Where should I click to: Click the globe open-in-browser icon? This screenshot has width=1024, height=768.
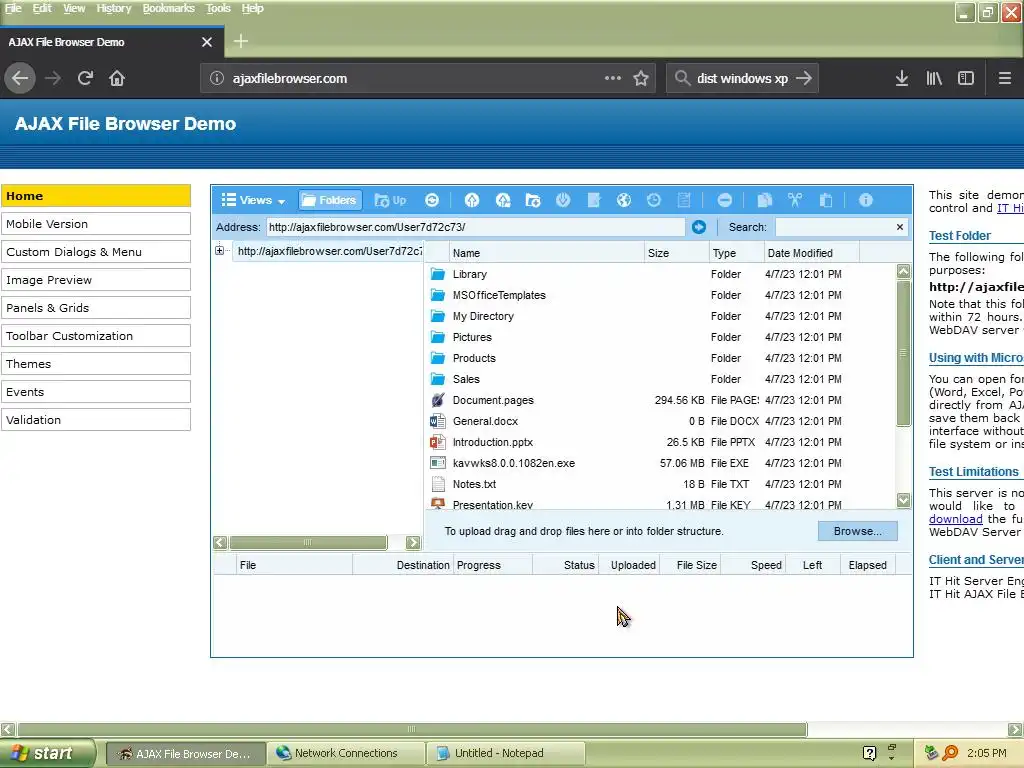624,200
